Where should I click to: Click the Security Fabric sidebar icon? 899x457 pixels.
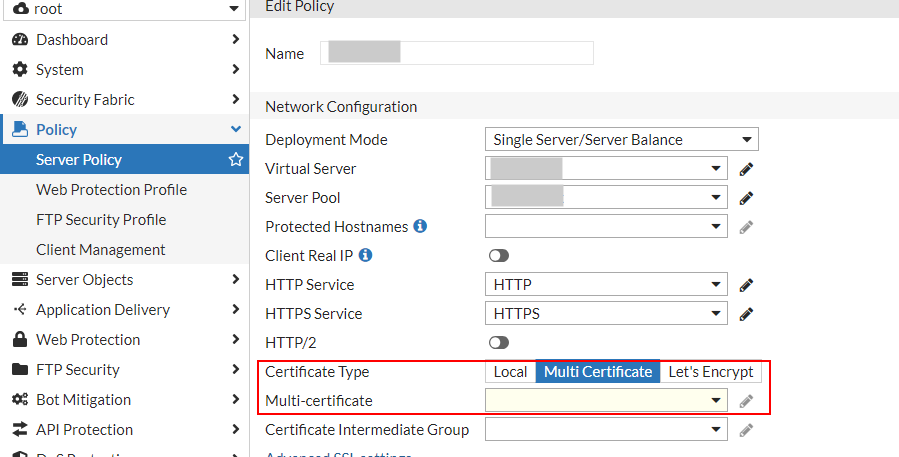tap(19, 100)
